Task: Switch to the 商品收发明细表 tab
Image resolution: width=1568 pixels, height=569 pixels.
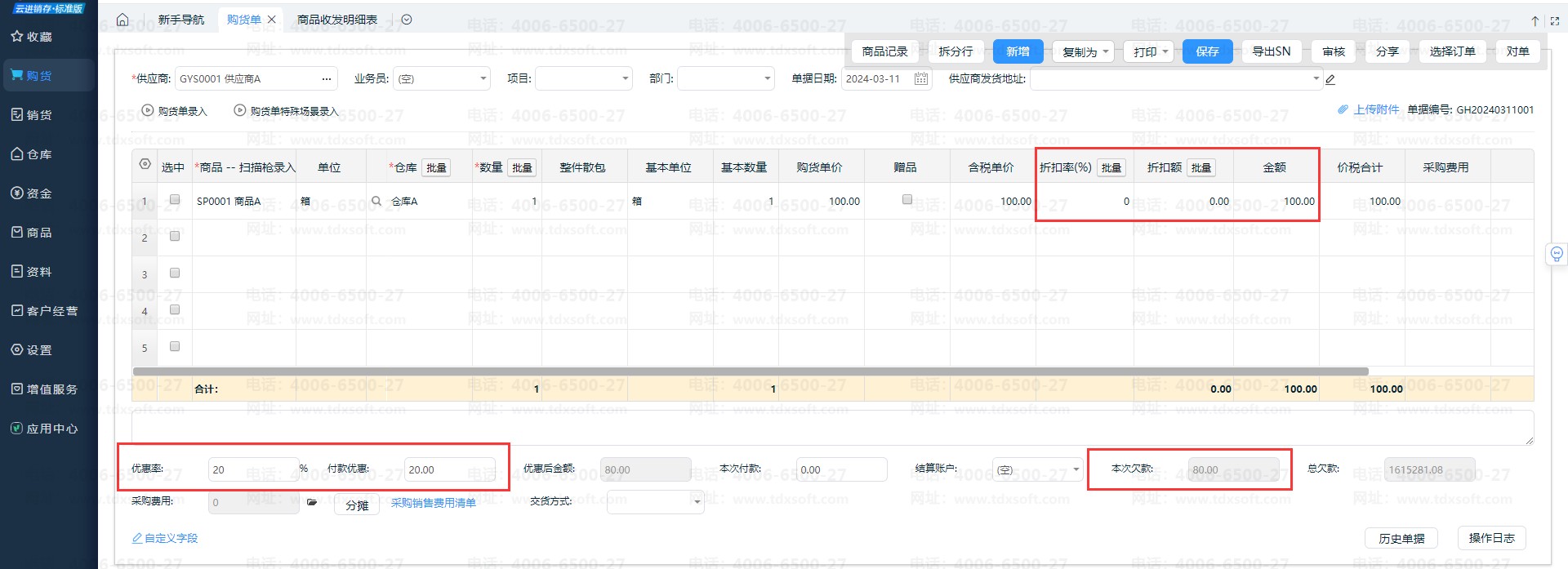Action: point(336,20)
